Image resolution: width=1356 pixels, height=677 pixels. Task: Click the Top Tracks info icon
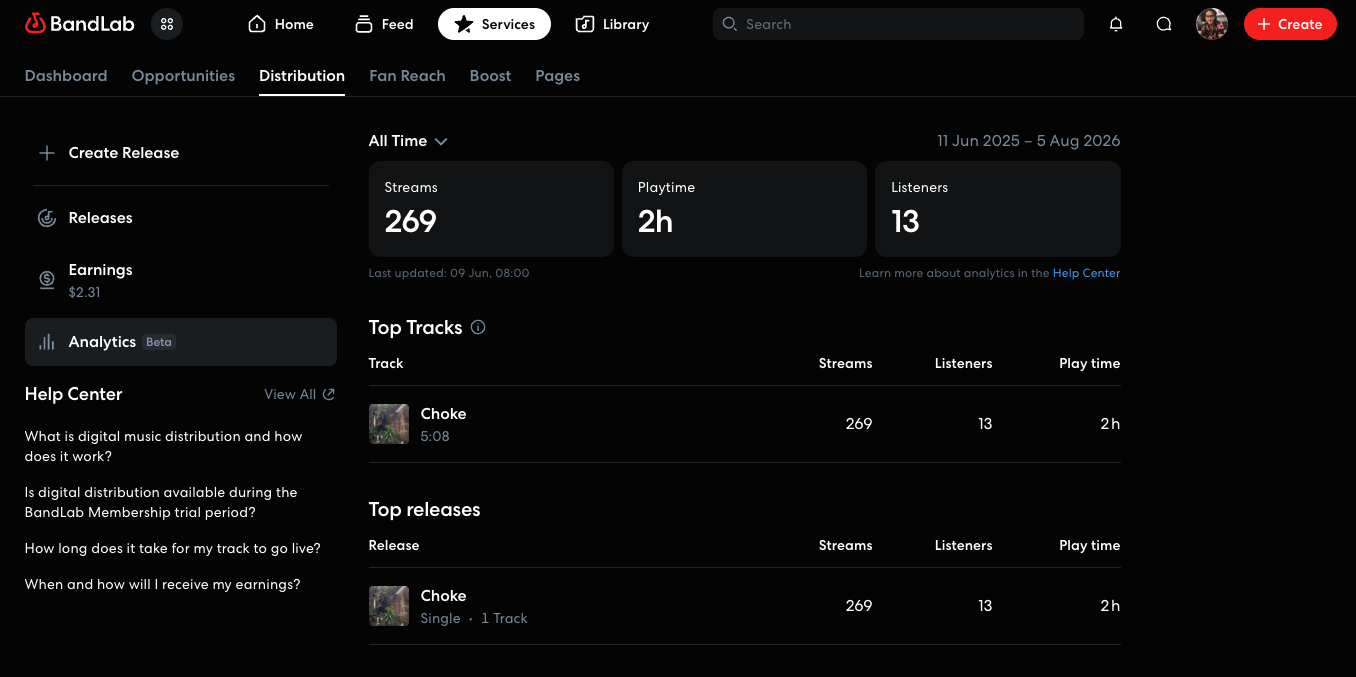click(x=478, y=327)
